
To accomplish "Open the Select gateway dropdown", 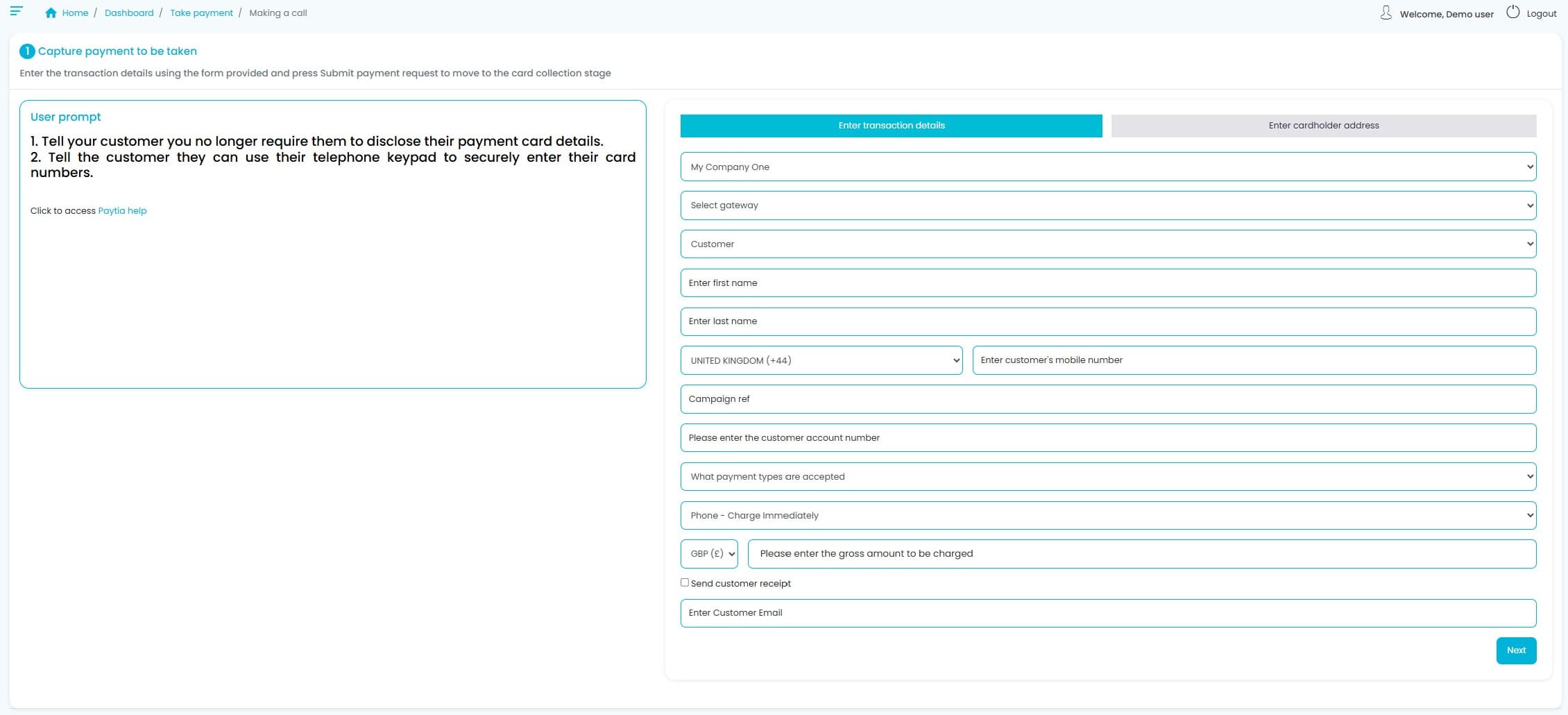I will tap(1108, 205).
